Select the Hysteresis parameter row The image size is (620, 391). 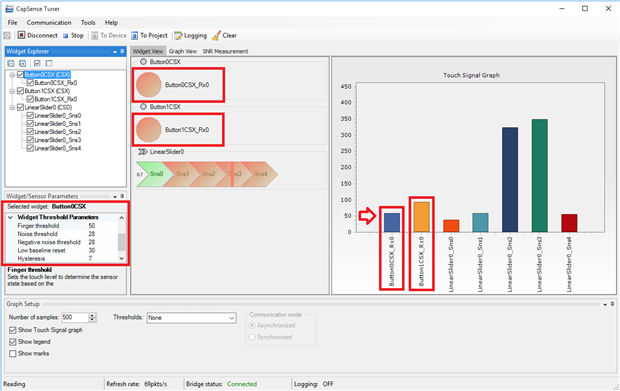62,259
